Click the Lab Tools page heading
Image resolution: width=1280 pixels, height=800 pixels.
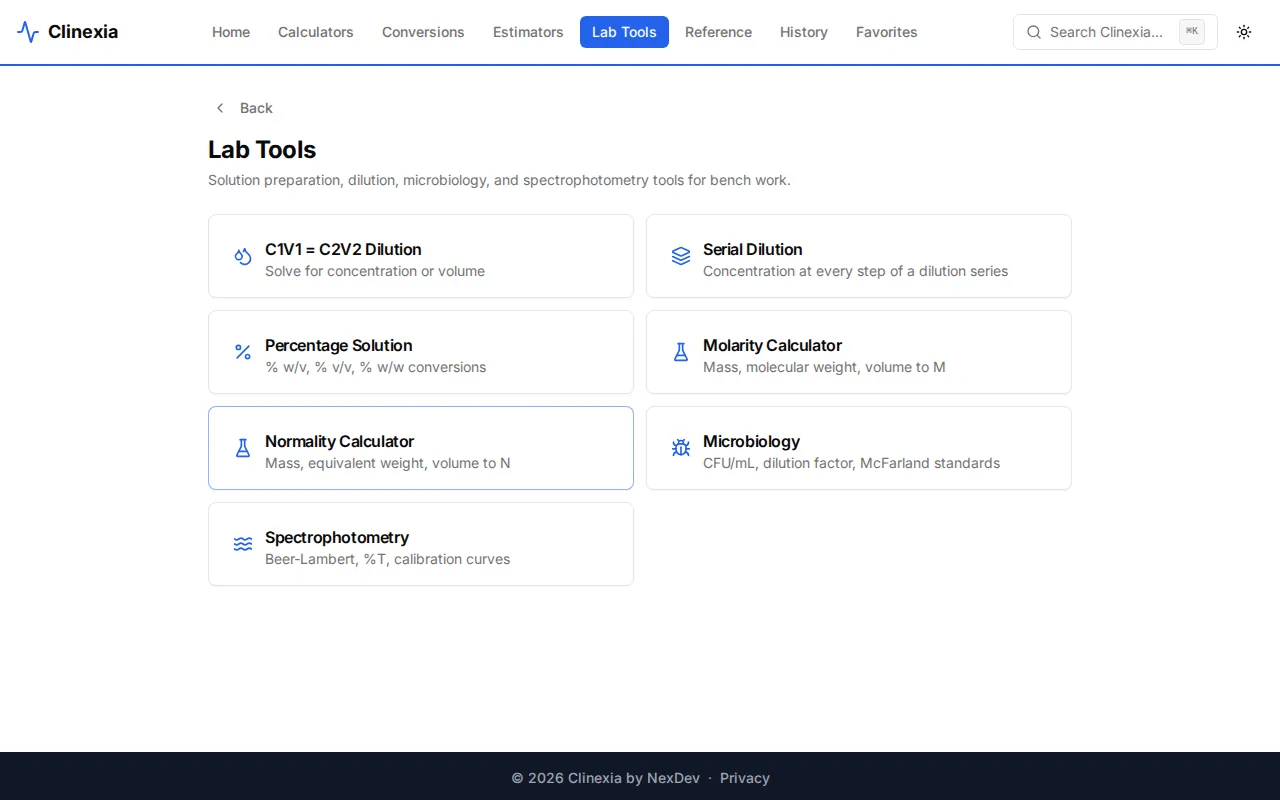[x=262, y=150]
